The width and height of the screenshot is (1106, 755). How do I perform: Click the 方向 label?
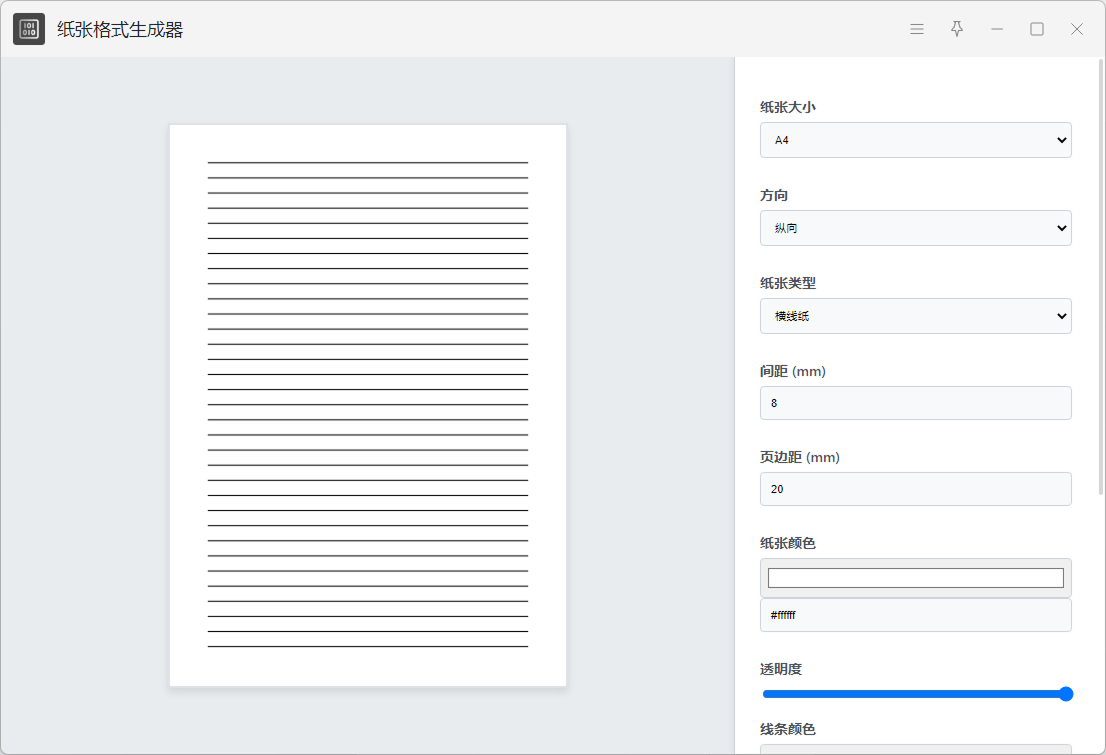(774, 195)
